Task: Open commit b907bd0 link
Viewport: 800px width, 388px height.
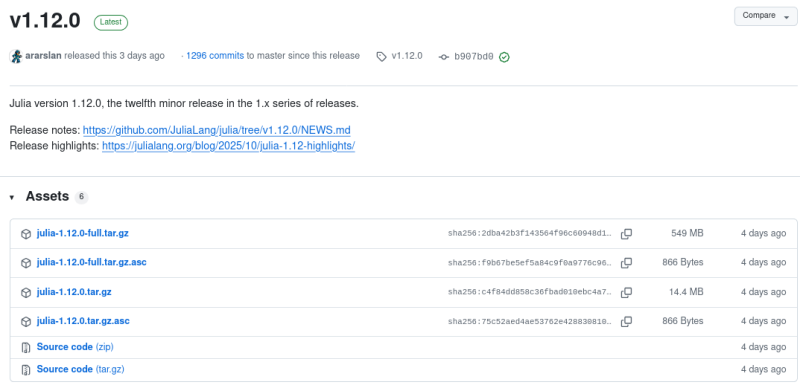Action: (x=474, y=57)
